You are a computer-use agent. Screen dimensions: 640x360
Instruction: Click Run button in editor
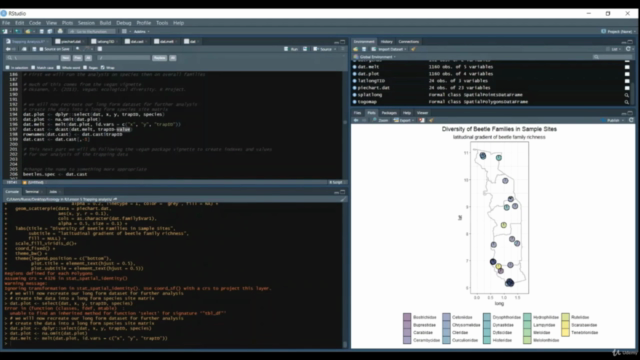tap(291, 49)
